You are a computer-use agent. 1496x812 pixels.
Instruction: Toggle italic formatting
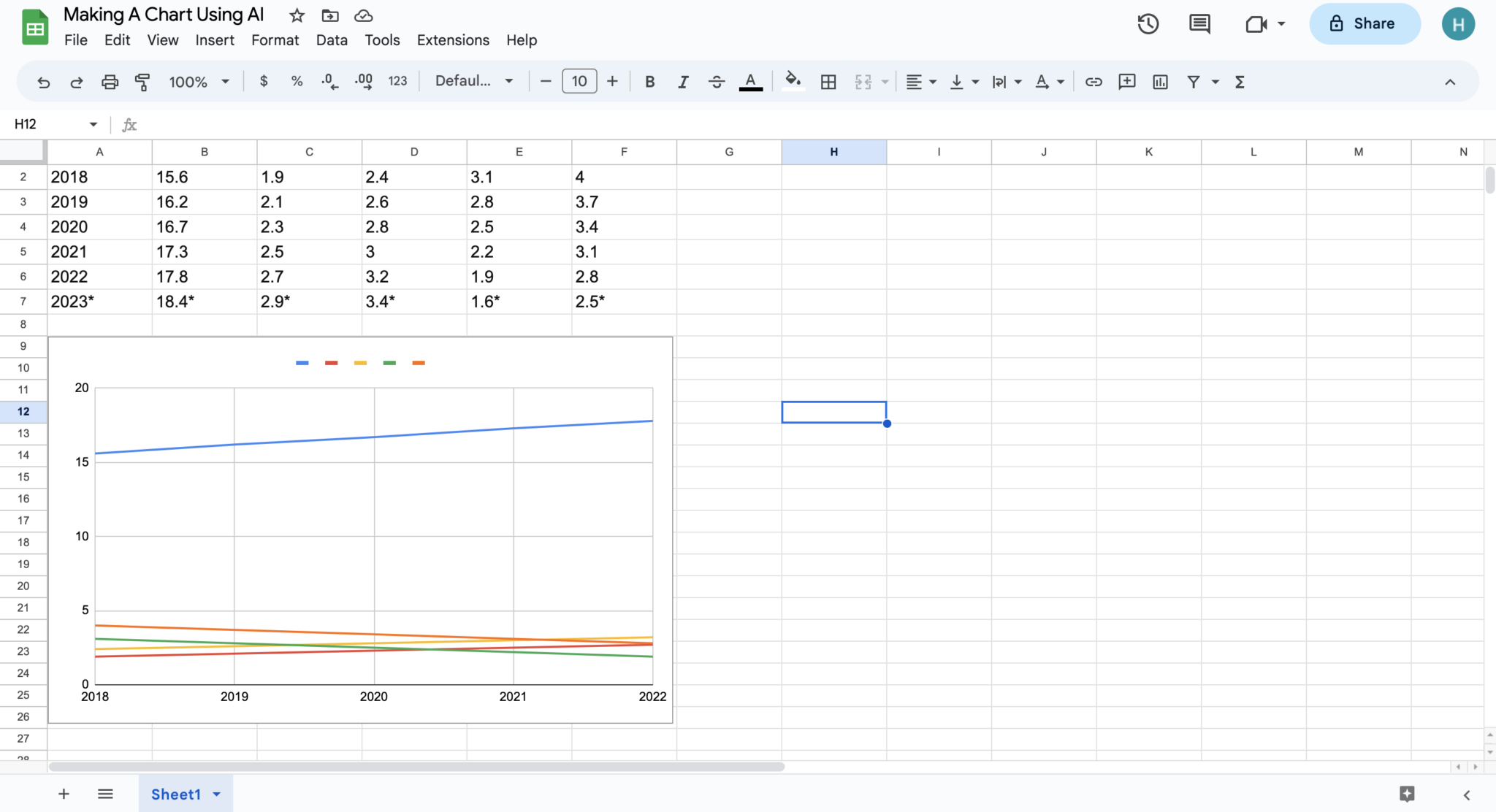[x=682, y=81]
